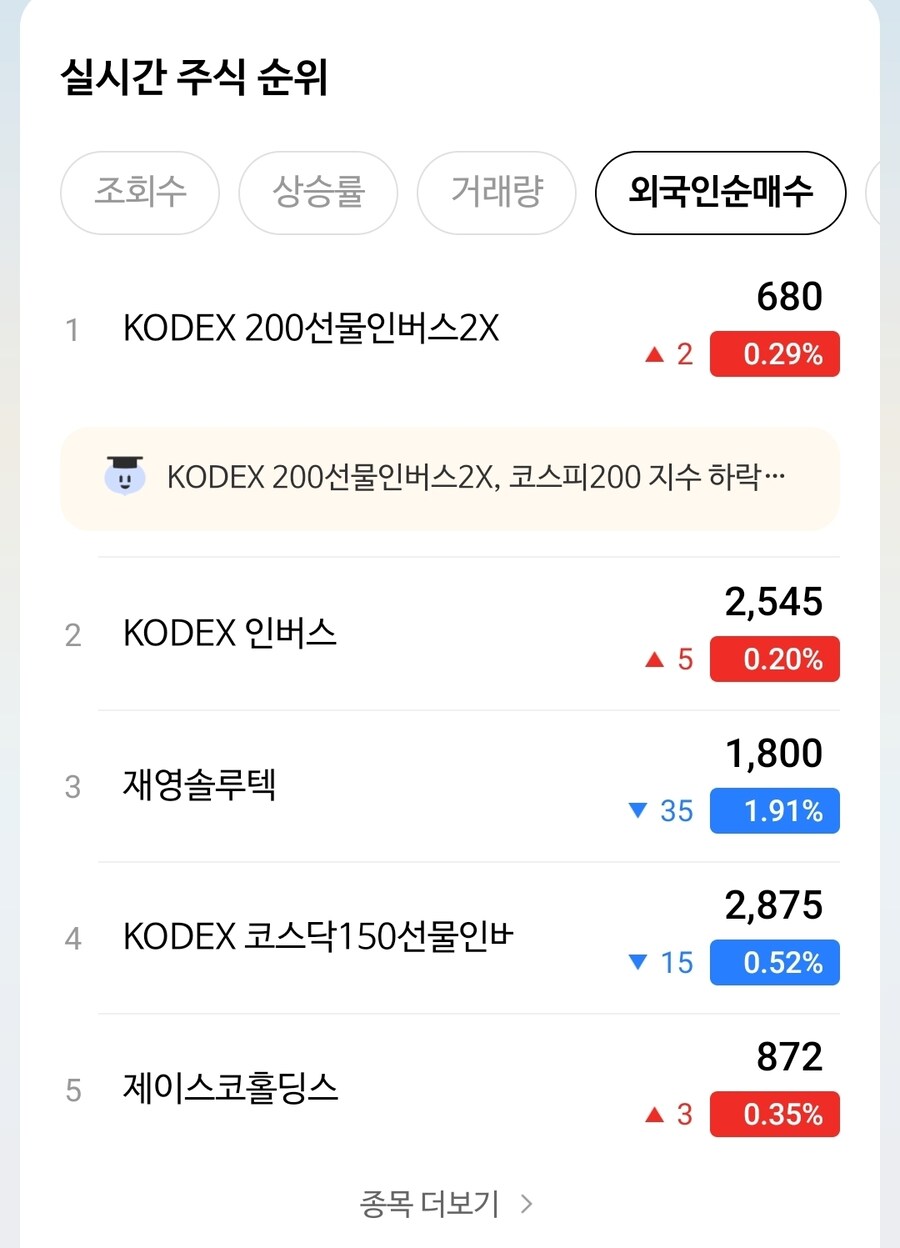Click the blue down arrow next to 재영솔루텍
This screenshot has width=900, height=1248.
point(638,811)
